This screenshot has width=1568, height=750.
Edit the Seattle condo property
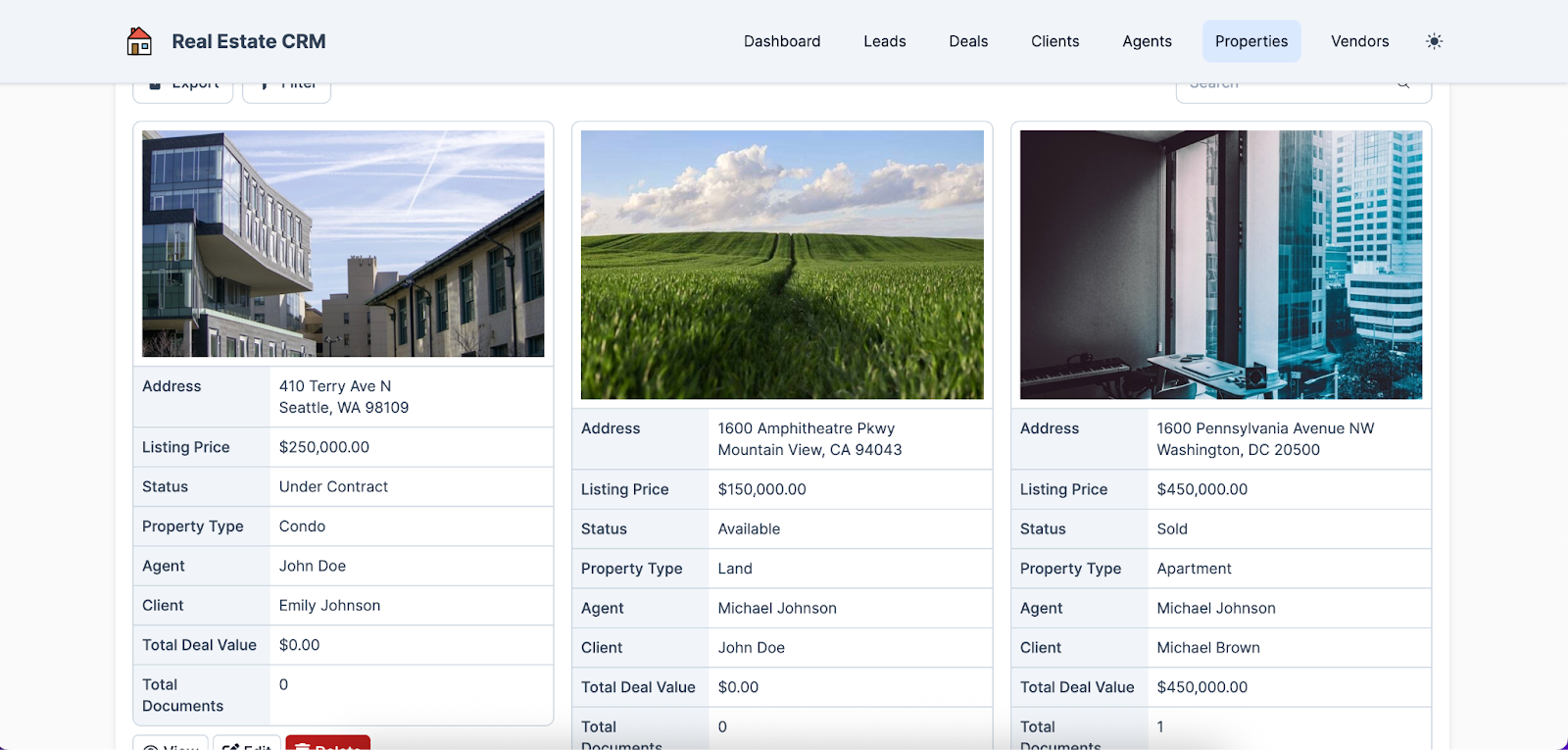coord(247,744)
